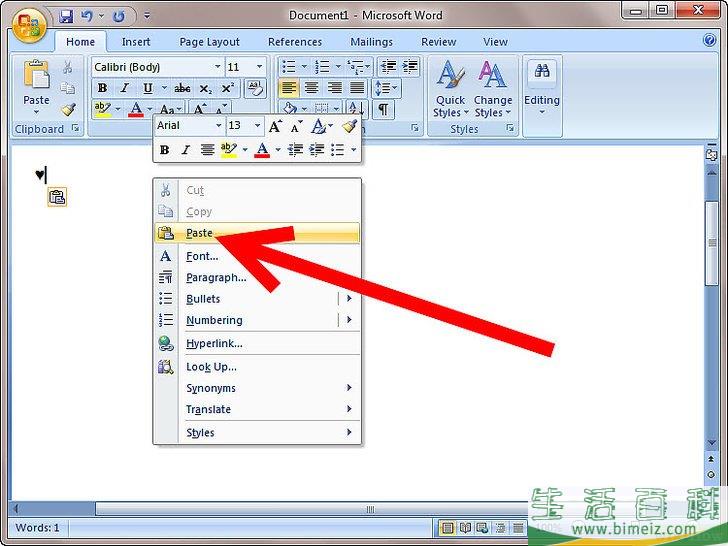Switch to Review tab
The image size is (728, 546).
(x=438, y=42)
